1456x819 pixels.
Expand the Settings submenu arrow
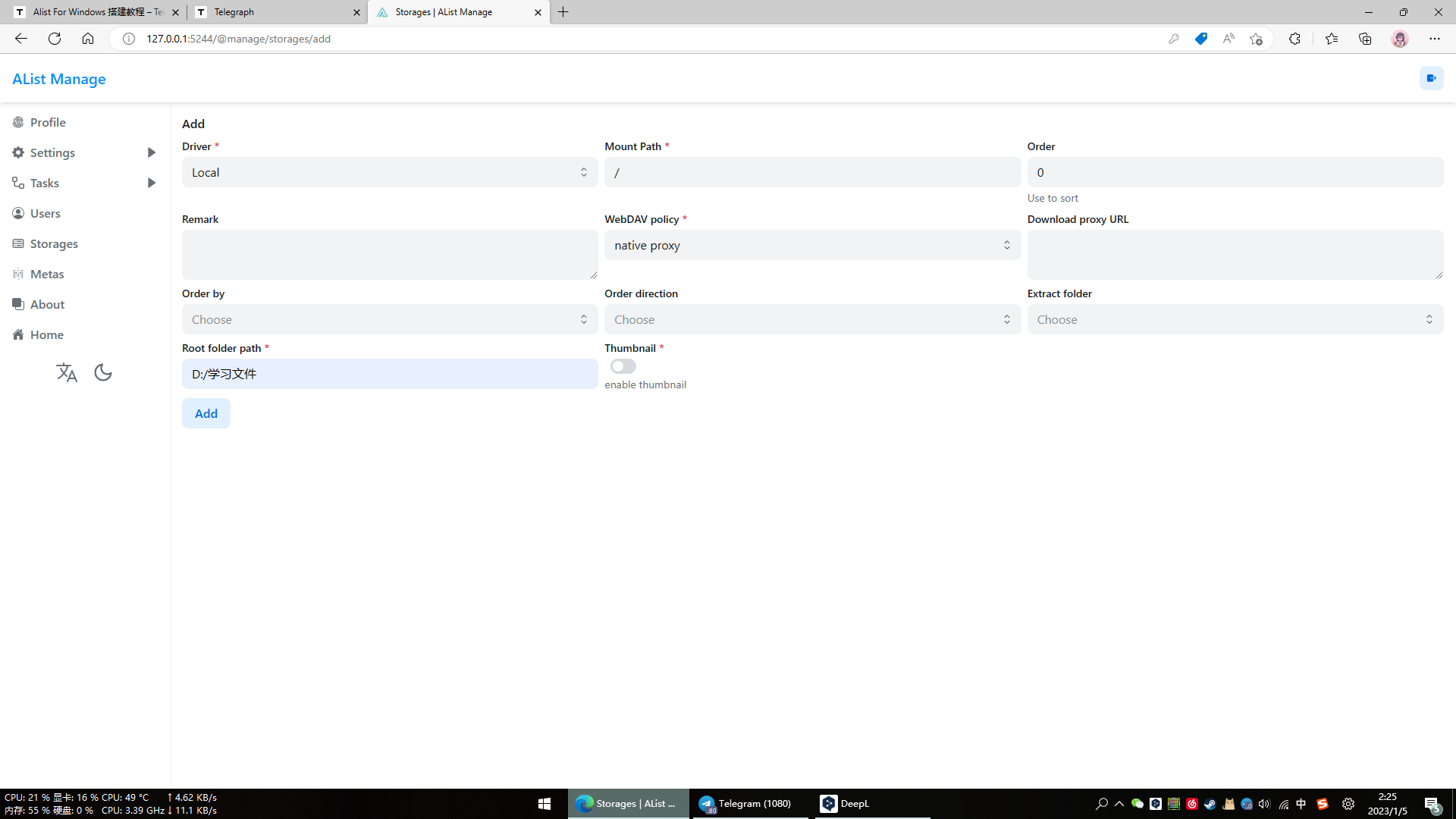pos(151,152)
